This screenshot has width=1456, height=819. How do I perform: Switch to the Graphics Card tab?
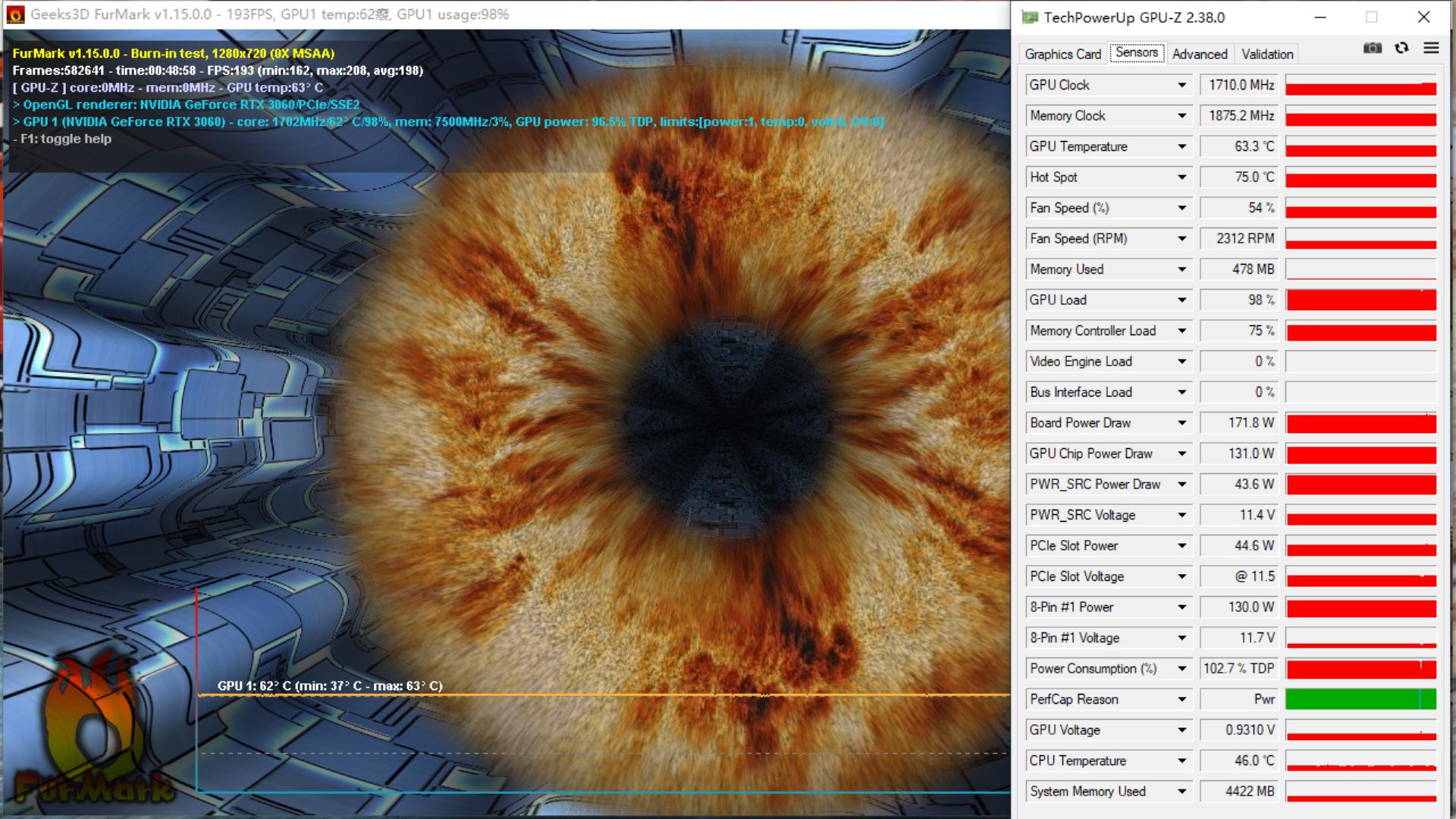[x=1062, y=54]
